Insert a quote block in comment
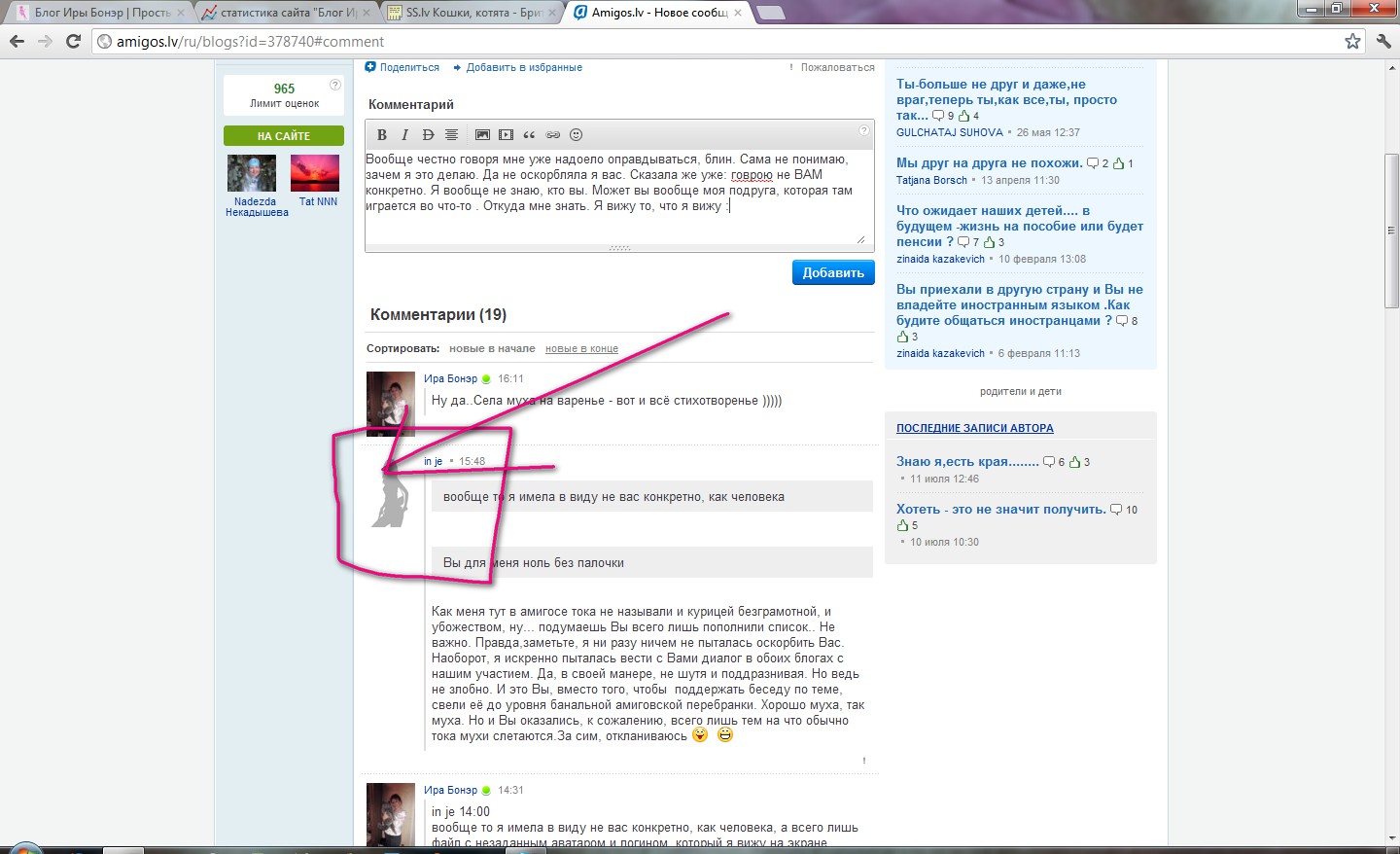The width and height of the screenshot is (1400, 854). point(529,135)
